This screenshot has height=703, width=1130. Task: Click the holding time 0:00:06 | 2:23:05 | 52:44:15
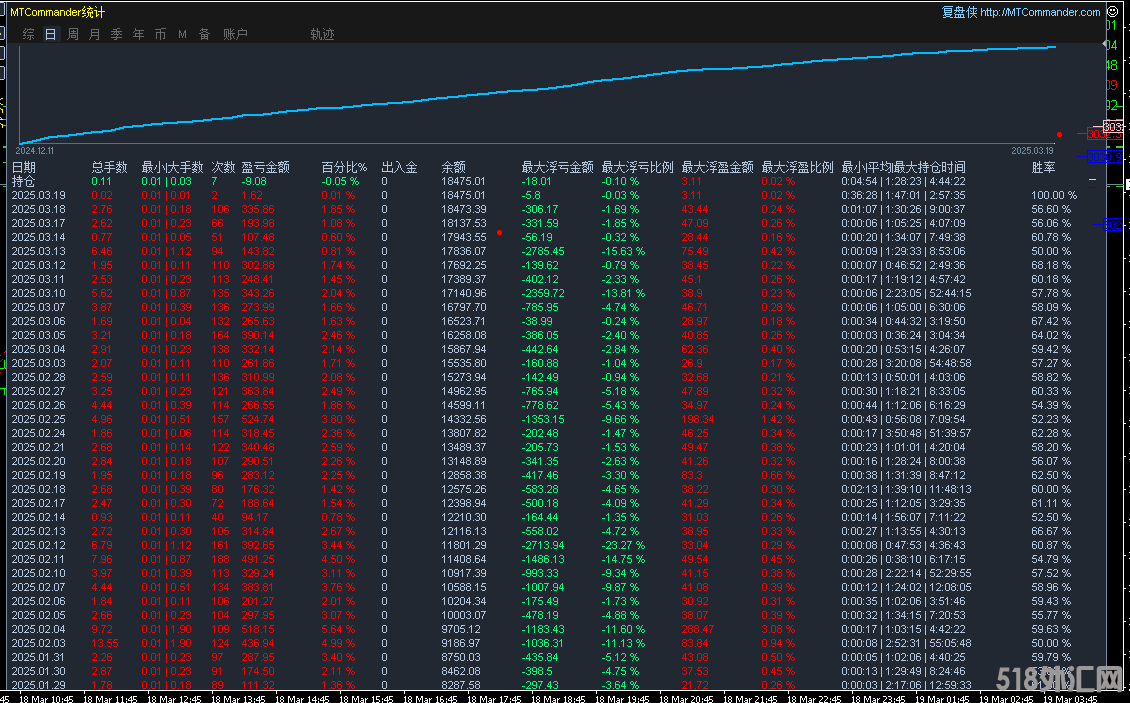pyautogui.click(x=906, y=293)
